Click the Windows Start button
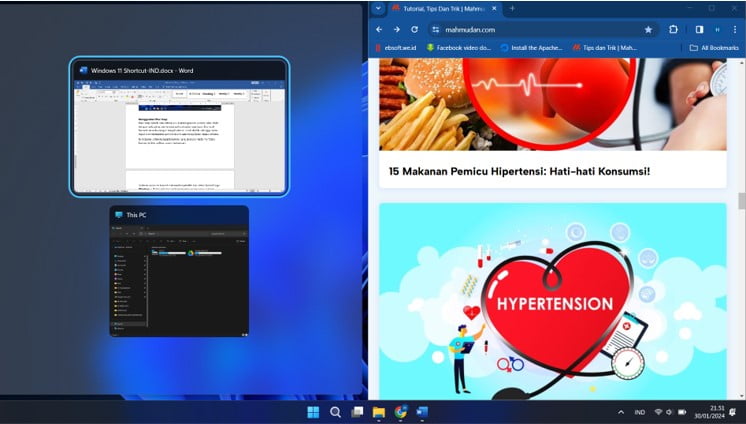 (x=313, y=411)
